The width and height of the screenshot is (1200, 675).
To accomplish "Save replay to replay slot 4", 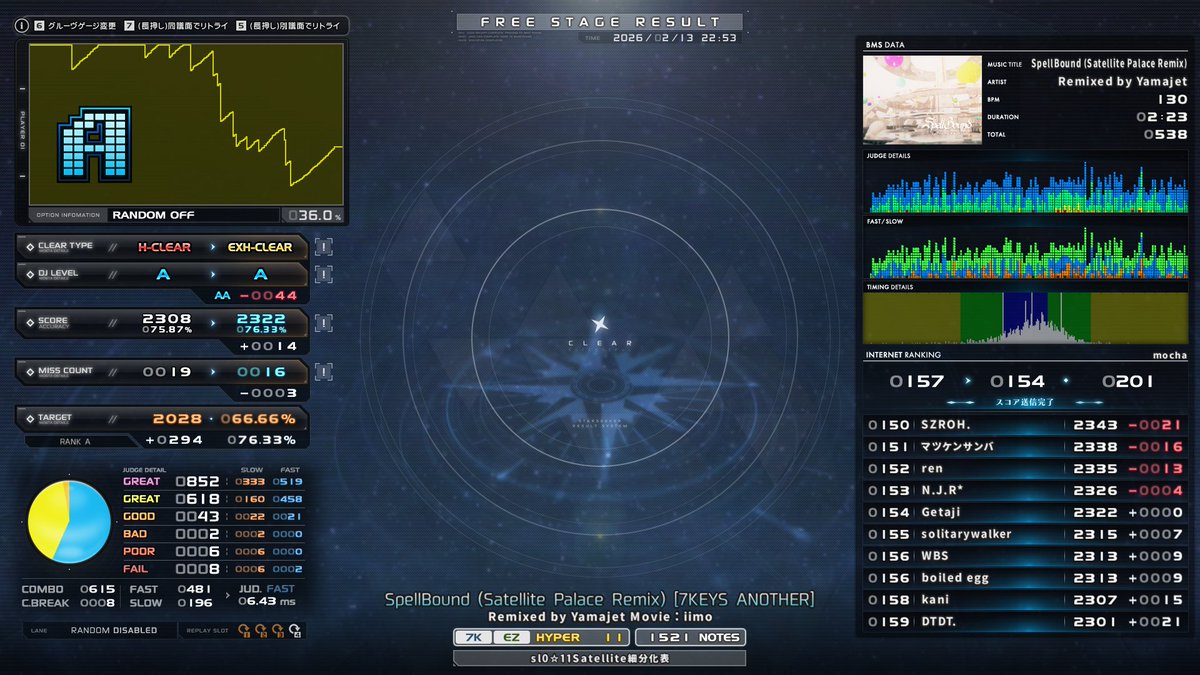I will 294,629.
